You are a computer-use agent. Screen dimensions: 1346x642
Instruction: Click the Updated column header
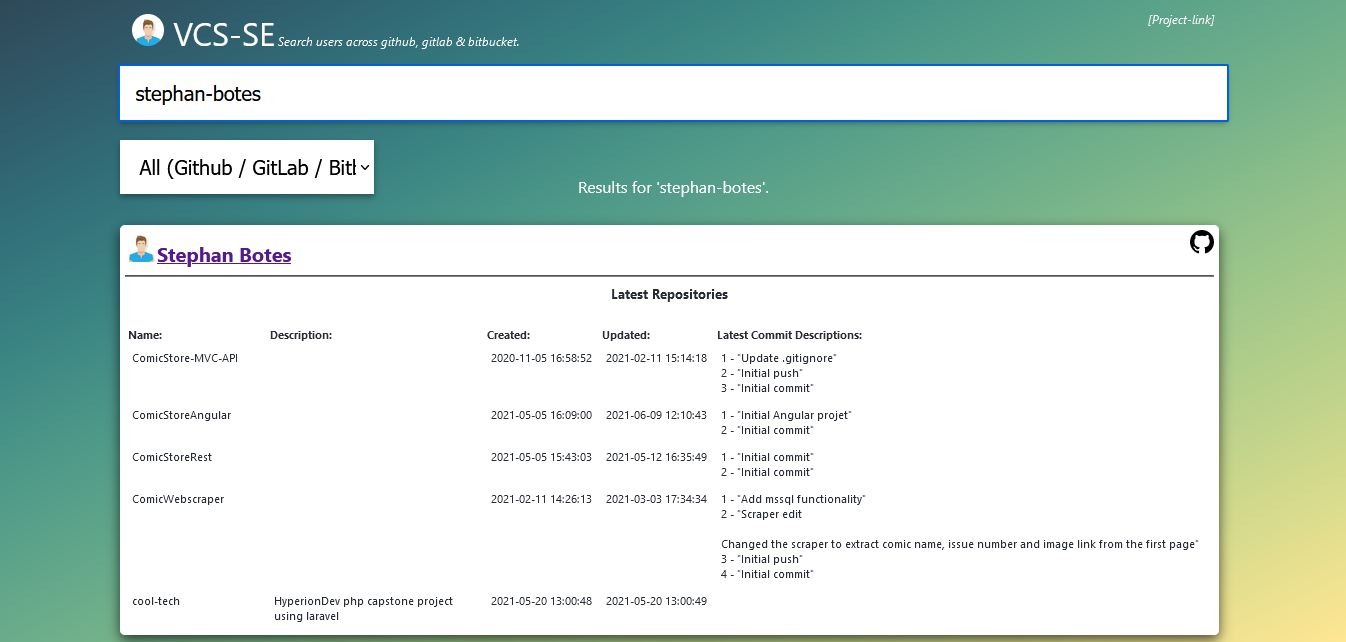(626, 334)
